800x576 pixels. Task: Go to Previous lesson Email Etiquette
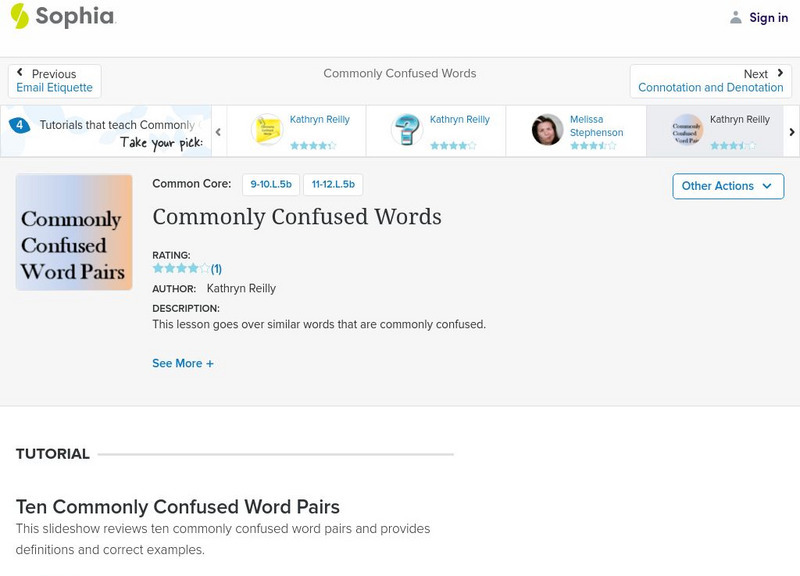(x=55, y=81)
